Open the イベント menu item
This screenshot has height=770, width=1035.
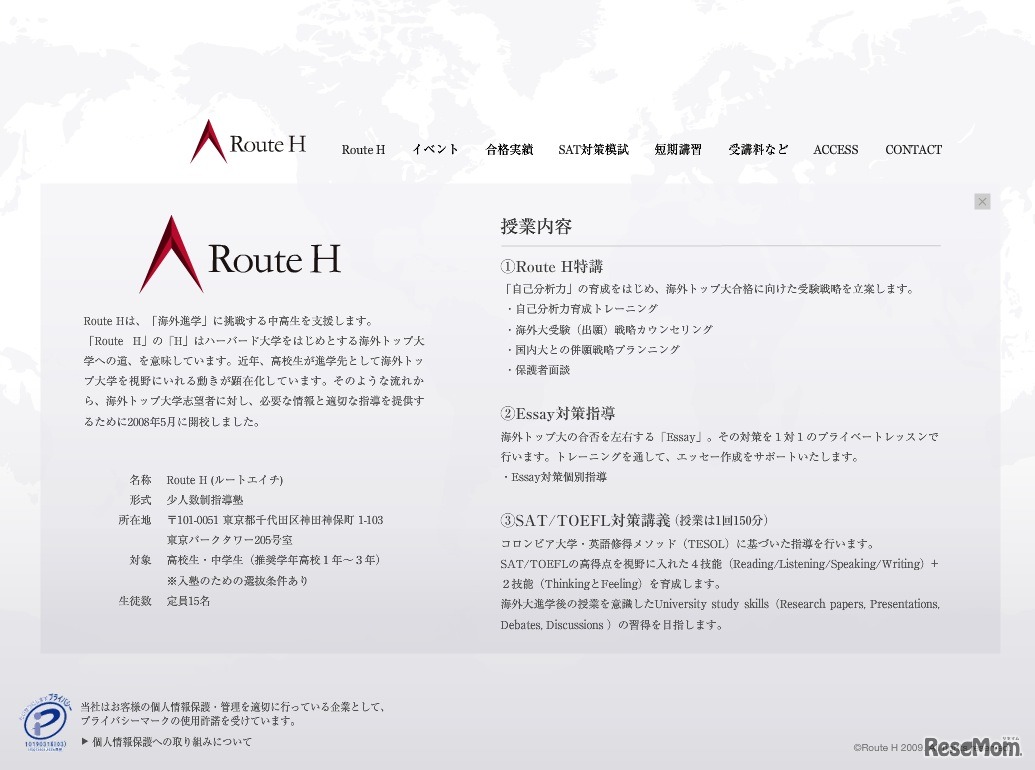pos(435,150)
